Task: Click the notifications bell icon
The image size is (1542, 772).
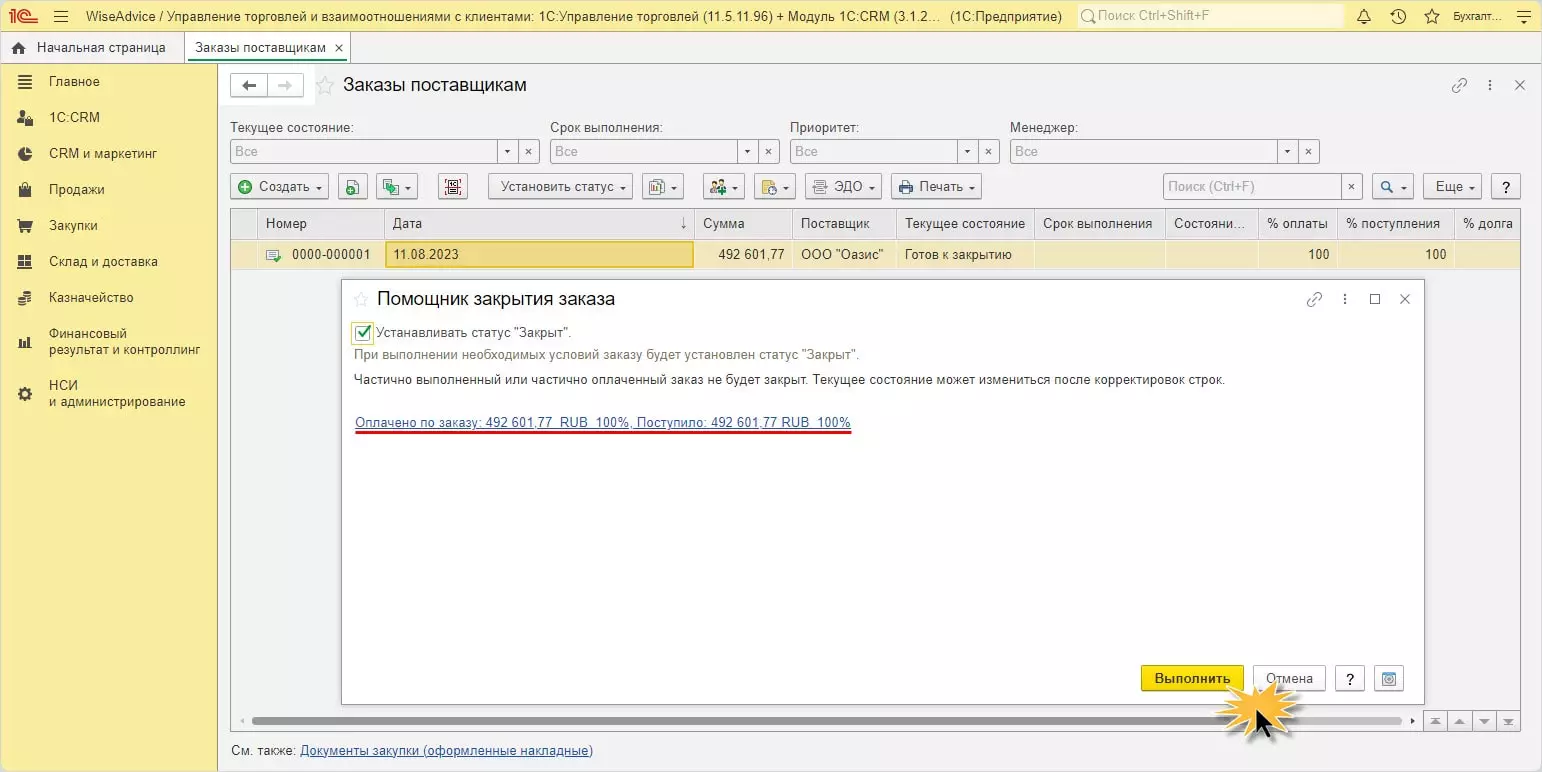Action: coord(1364,17)
